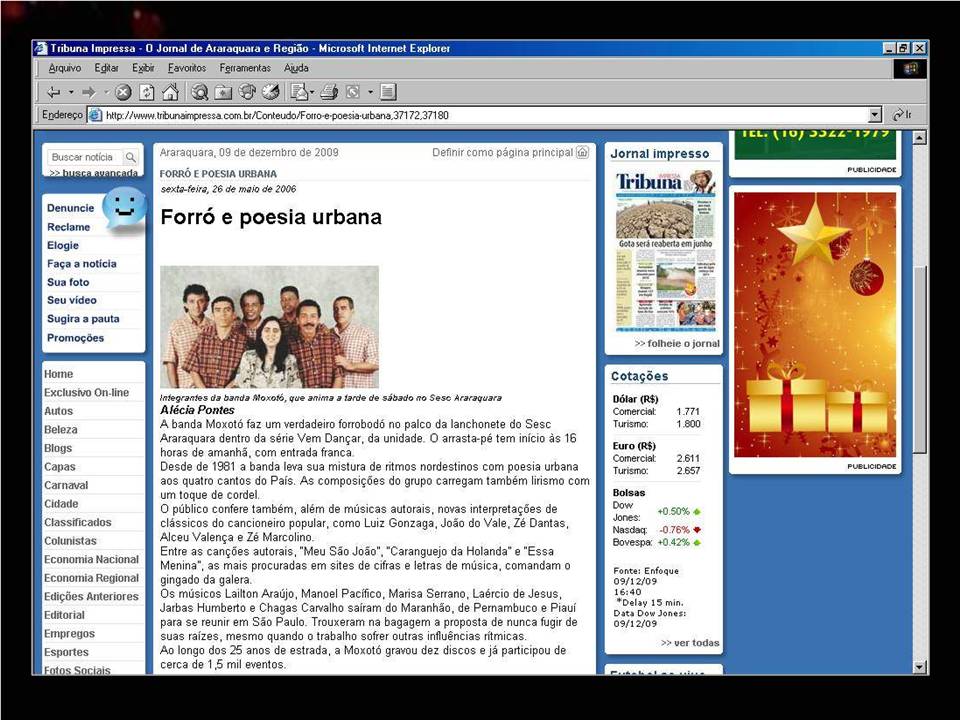The image size is (960, 720).
Task: Click the Mail toolbar icon
Action: (x=299, y=92)
